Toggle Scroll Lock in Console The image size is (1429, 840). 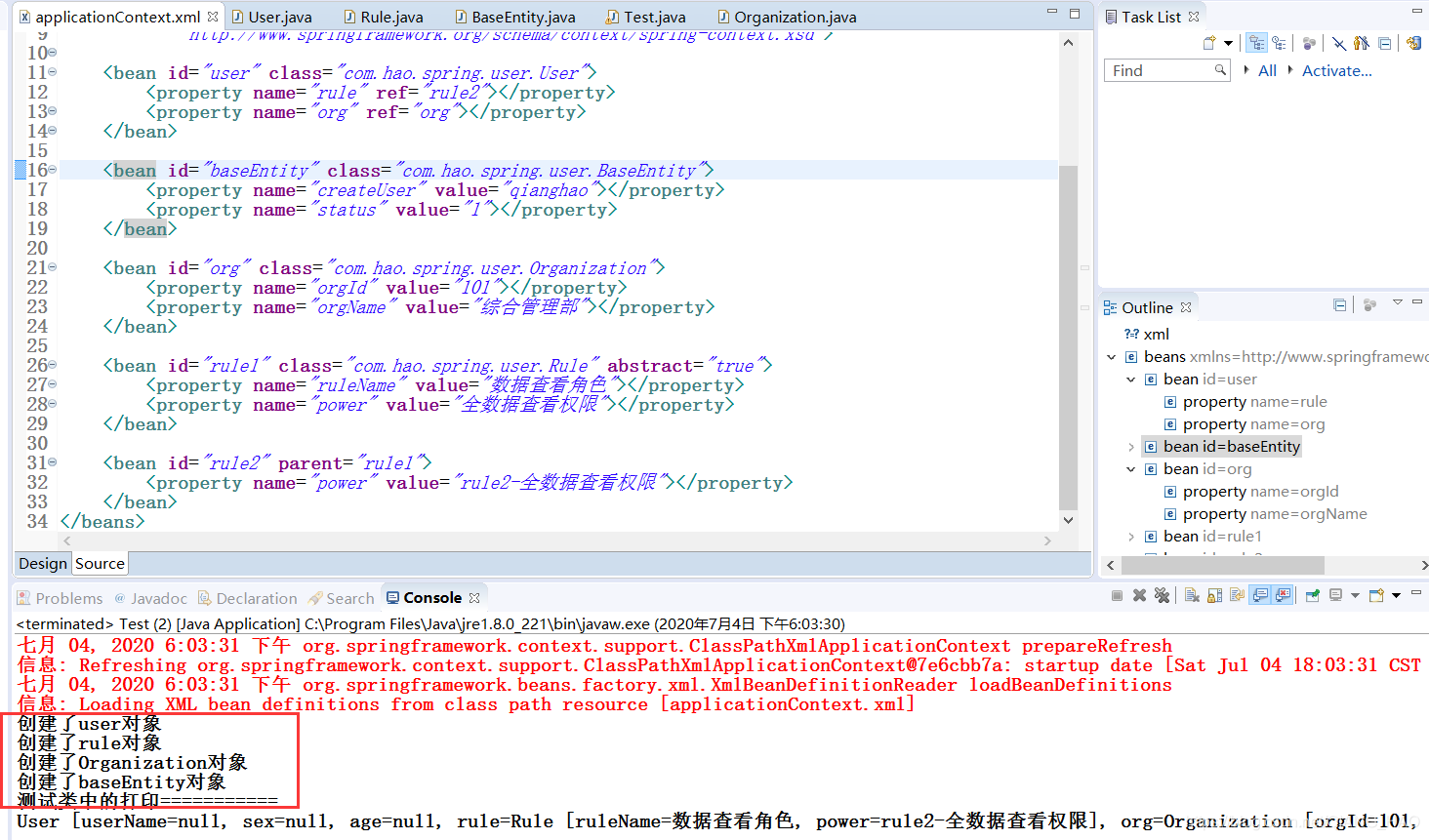[1214, 595]
